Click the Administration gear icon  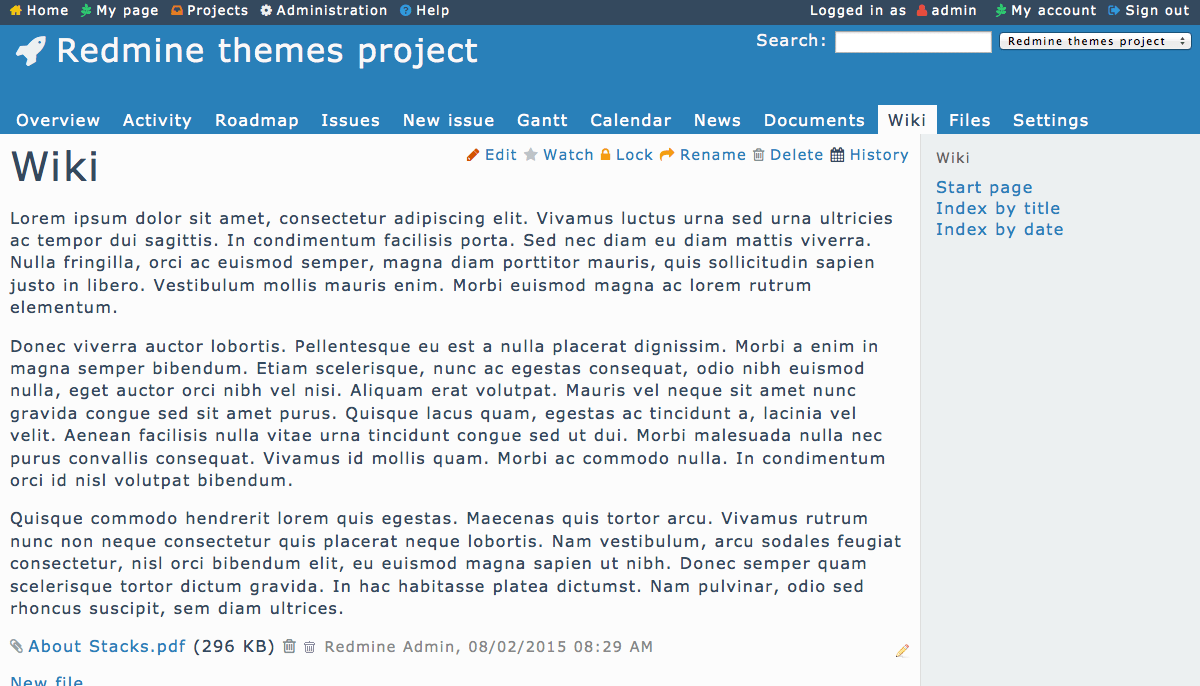coord(266,11)
